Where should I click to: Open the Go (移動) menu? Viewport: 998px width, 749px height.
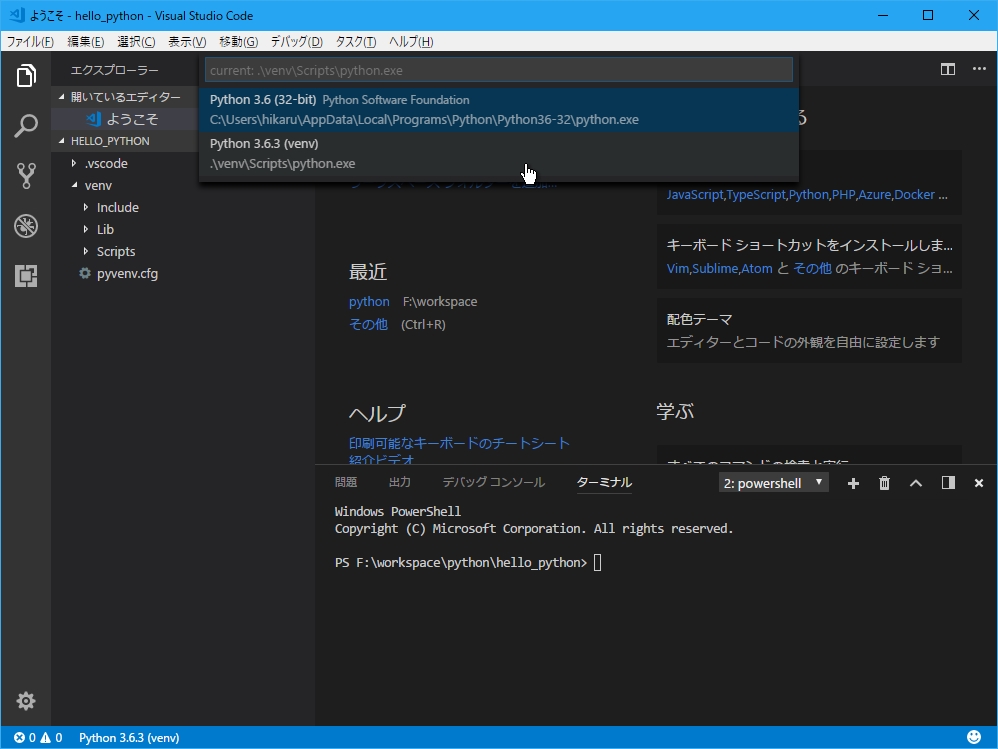click(x=238, y=41)
